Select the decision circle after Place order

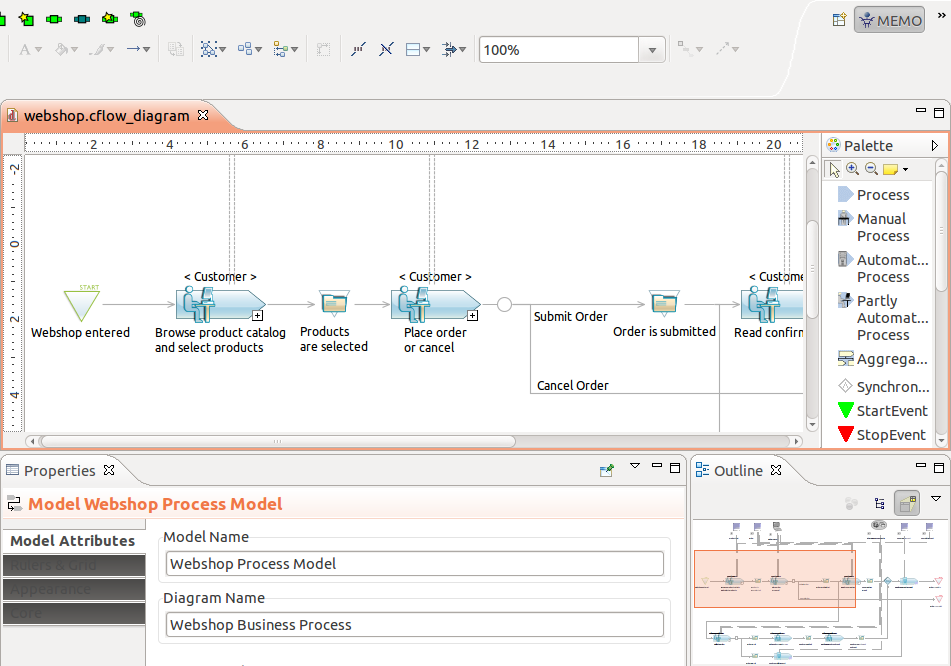(505, 304)
